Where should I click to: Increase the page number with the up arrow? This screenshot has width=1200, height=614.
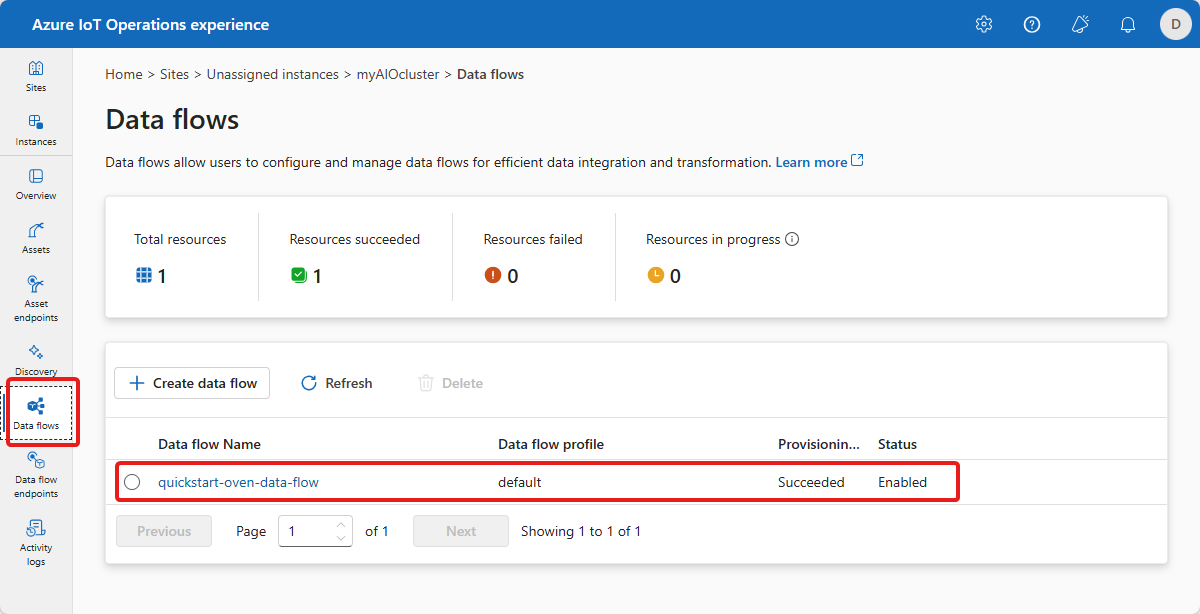click(x=342, y=525)
